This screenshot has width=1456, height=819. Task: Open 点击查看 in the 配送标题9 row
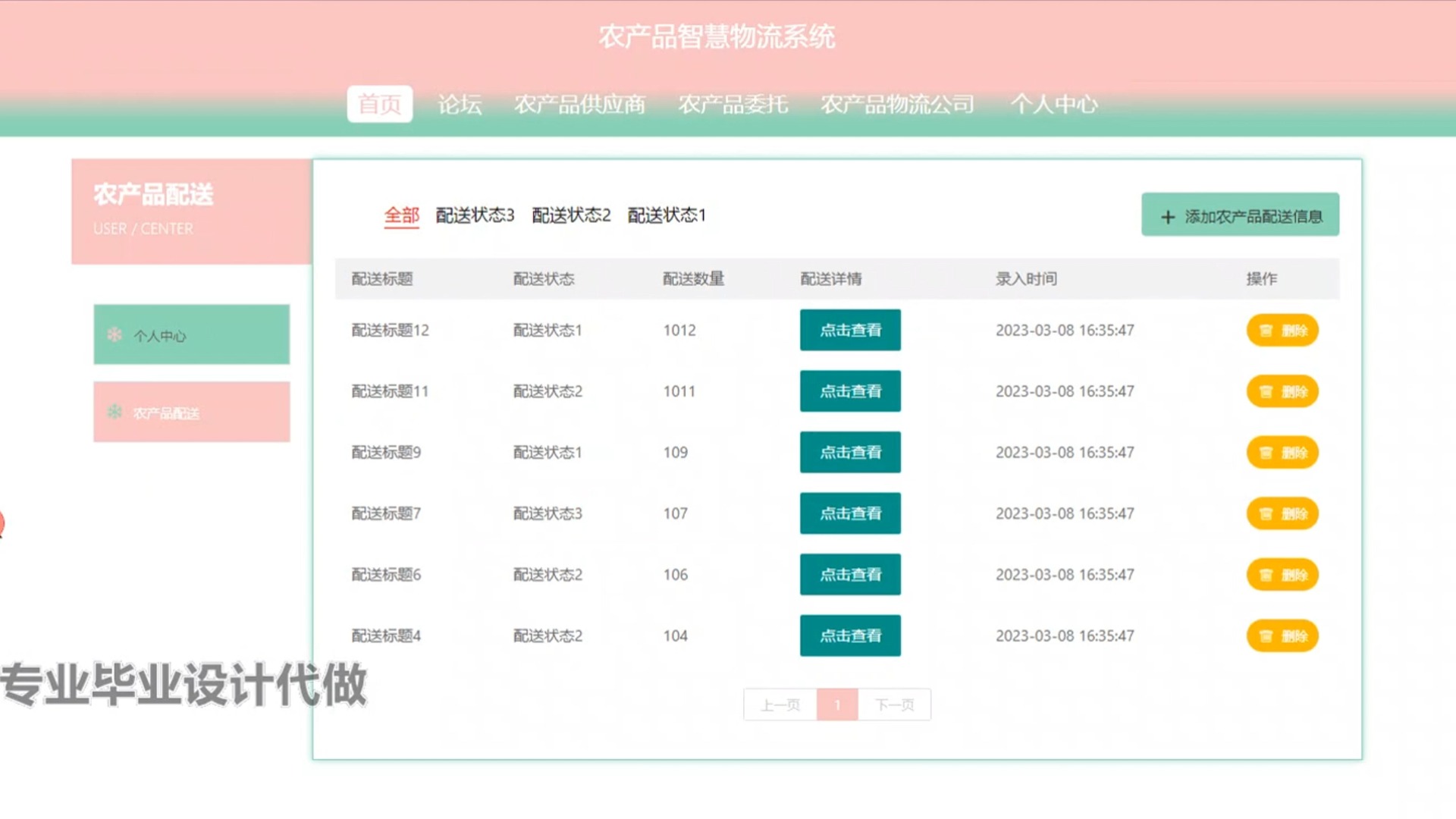coord(850,452)
